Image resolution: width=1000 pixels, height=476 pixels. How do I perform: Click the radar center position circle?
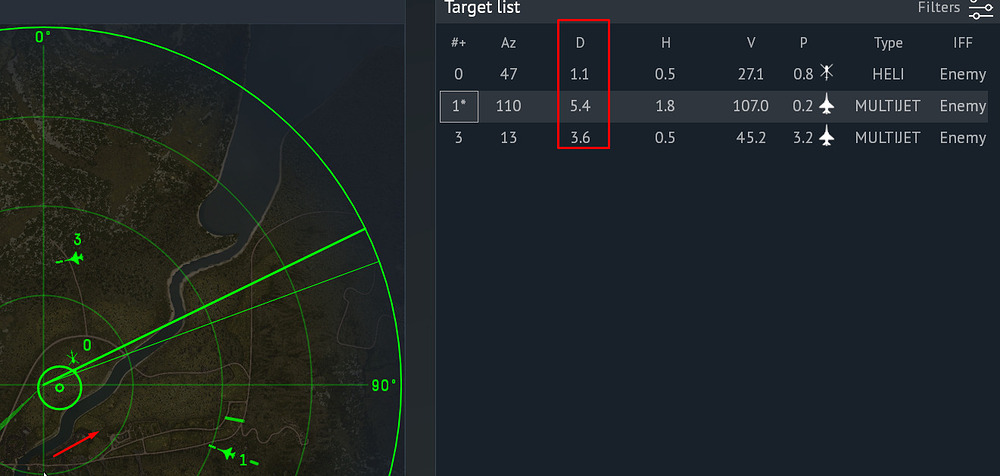point(59,387)
